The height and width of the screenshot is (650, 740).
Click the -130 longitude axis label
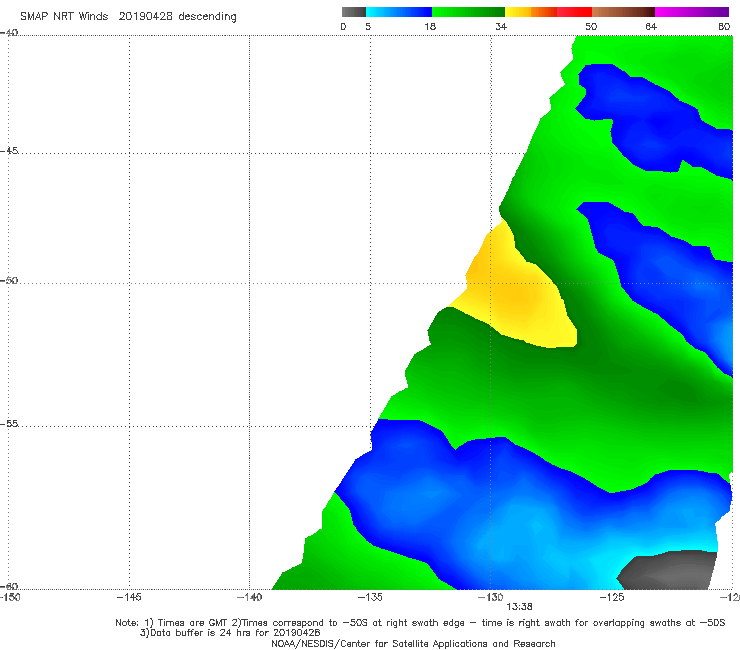coord(491,598)
